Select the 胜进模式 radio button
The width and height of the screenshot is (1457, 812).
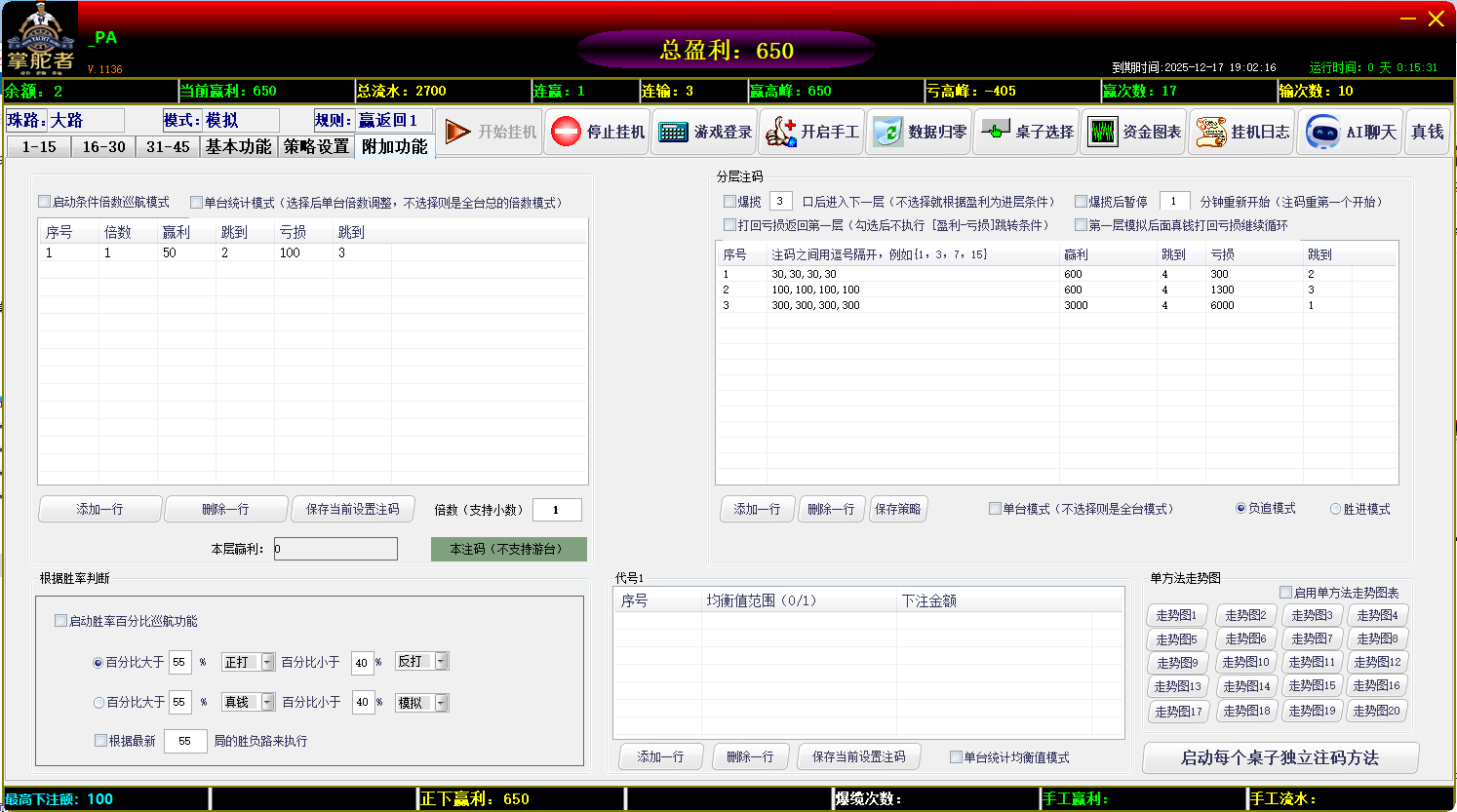coord(1335,509)
